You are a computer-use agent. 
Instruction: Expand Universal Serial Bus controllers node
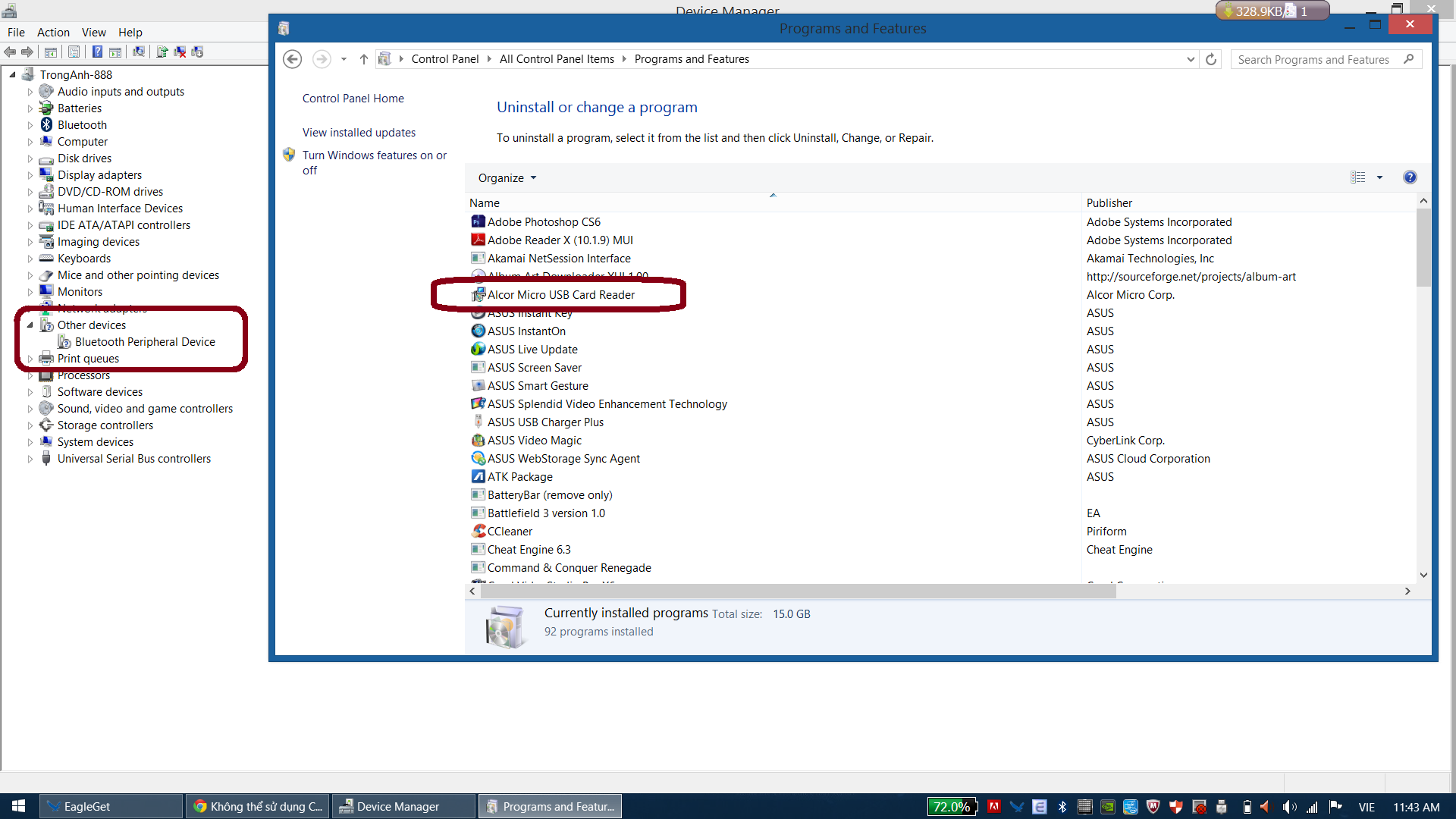click(x=30, y=459)
